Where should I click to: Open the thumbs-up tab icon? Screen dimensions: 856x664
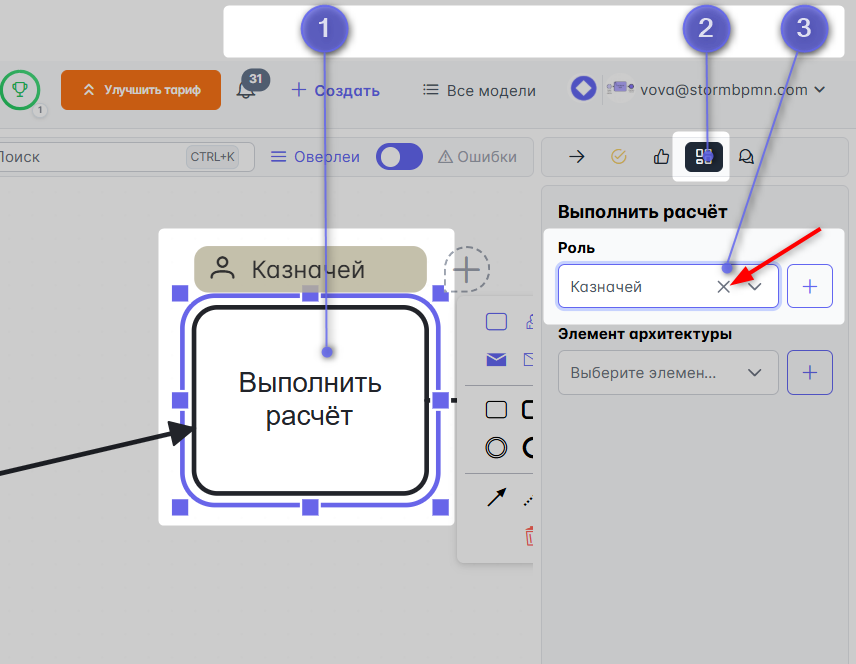coord(660,156)
